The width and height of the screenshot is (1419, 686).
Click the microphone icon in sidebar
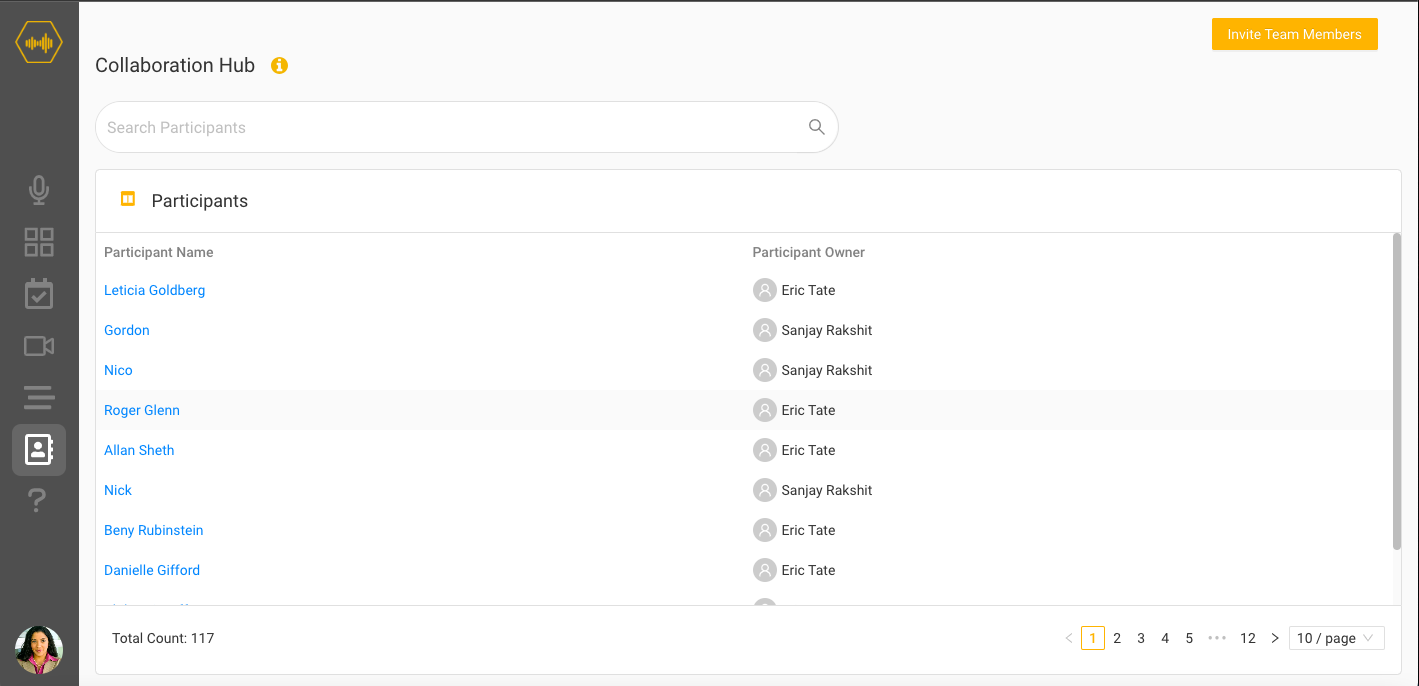pos(39,190)
